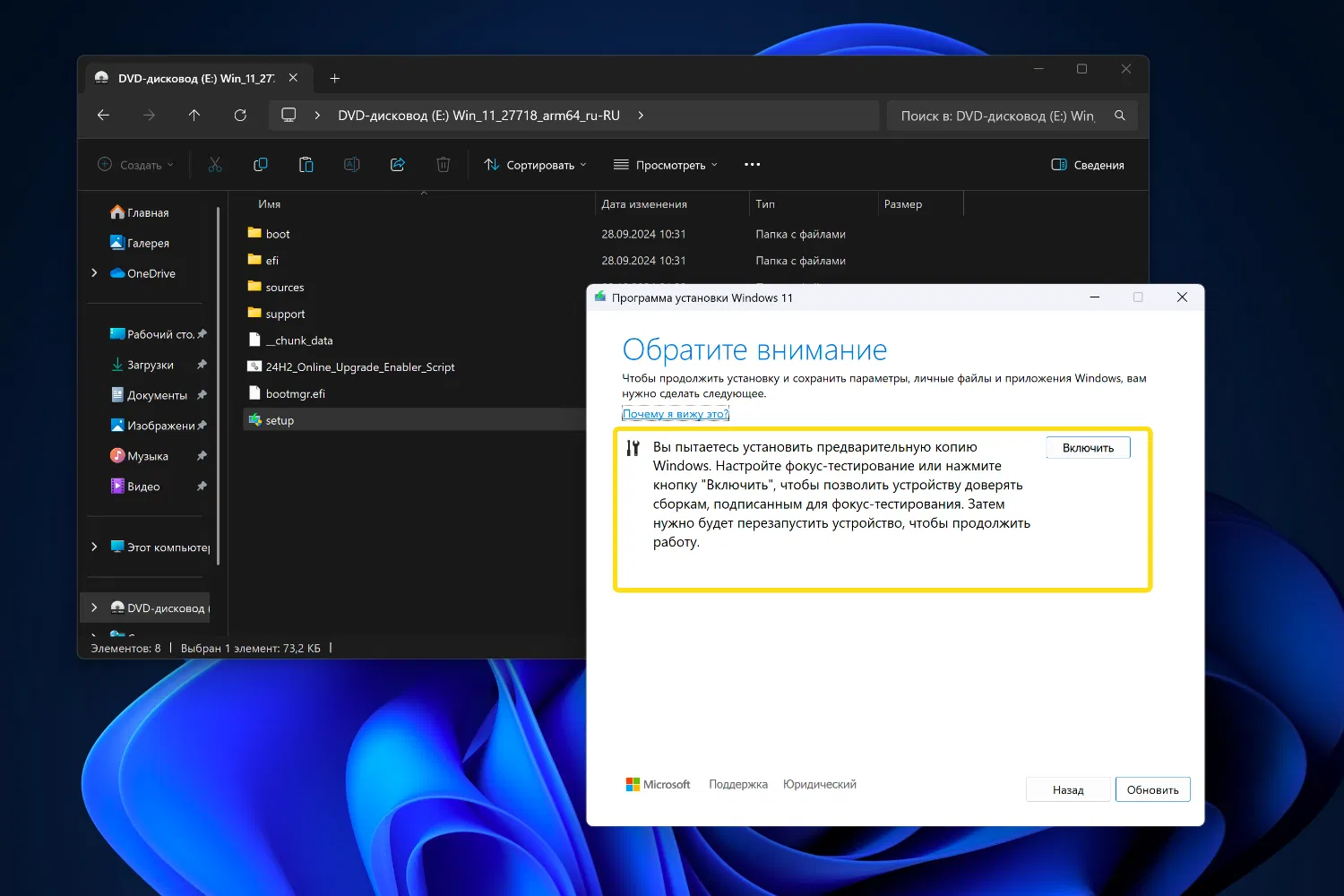Navigate back with the left arrow
The height and width of the screenshot is (896, 1344).
point(104,116)
